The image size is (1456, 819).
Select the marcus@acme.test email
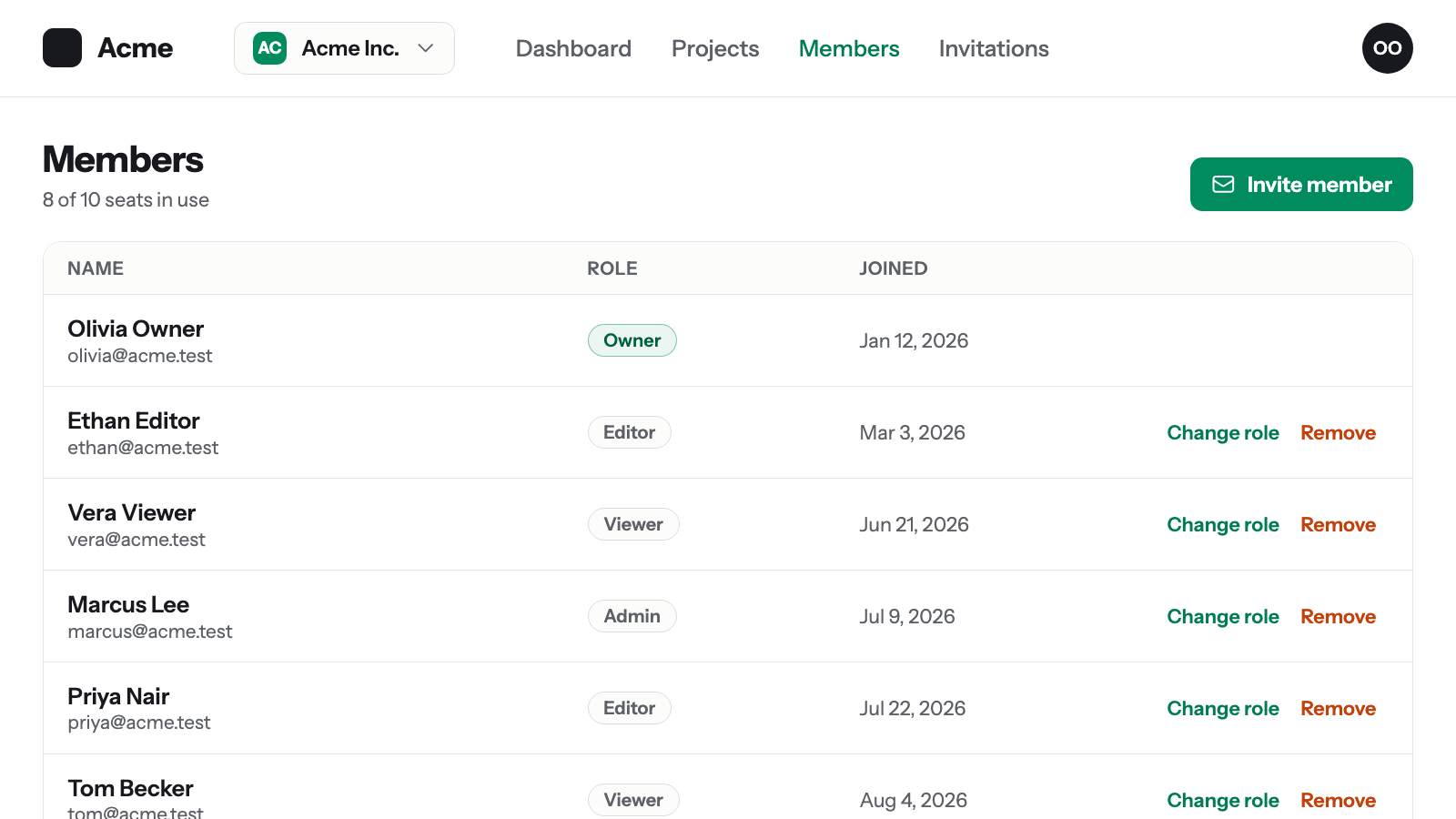(x=150, y=632)
